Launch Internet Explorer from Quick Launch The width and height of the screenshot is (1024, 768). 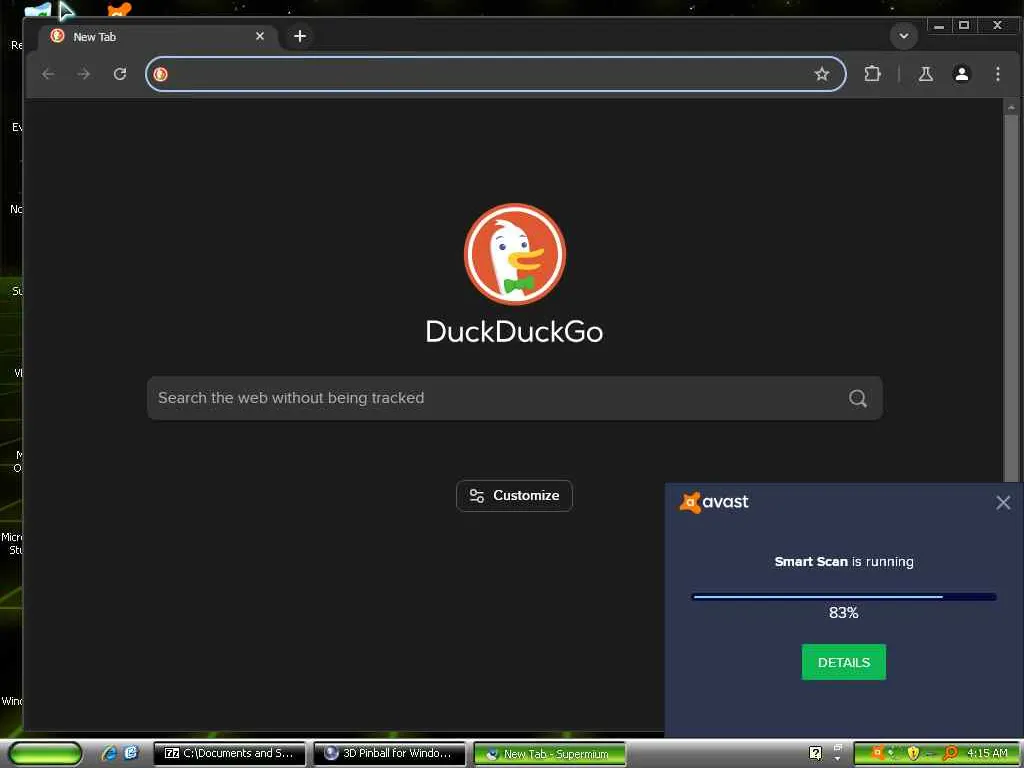coord(109,753)
